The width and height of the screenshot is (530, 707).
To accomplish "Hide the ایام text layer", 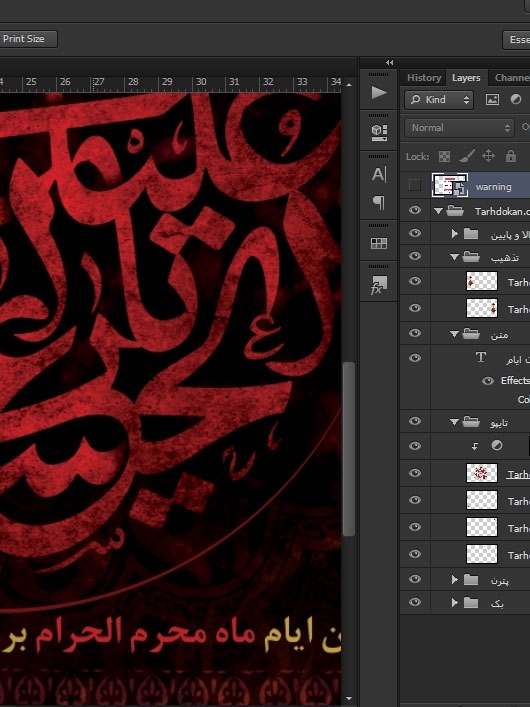I will pyautogui.click(x=415, y=358).
